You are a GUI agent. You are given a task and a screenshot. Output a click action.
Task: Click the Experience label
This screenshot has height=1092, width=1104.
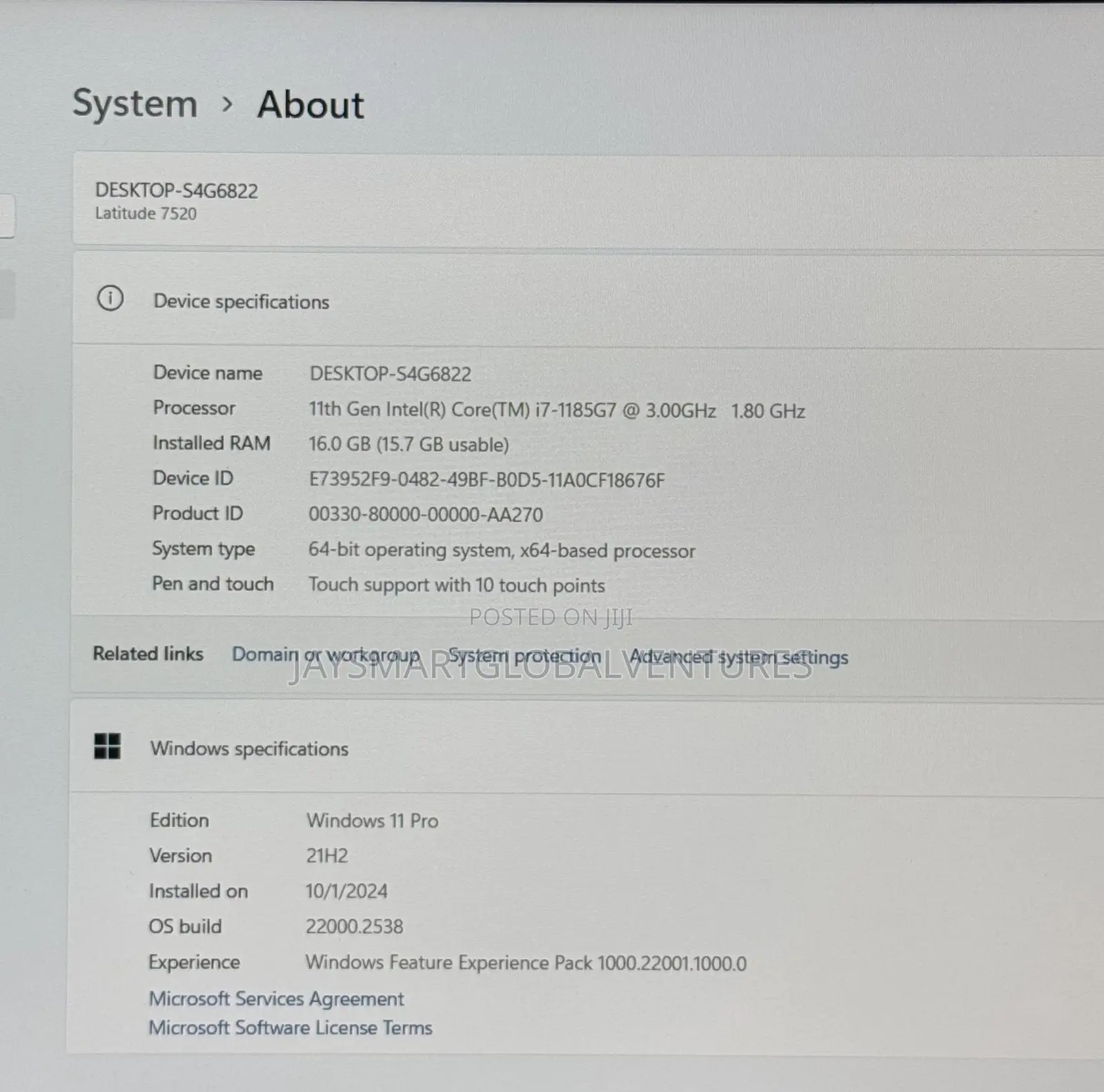[x=194, y=962]
